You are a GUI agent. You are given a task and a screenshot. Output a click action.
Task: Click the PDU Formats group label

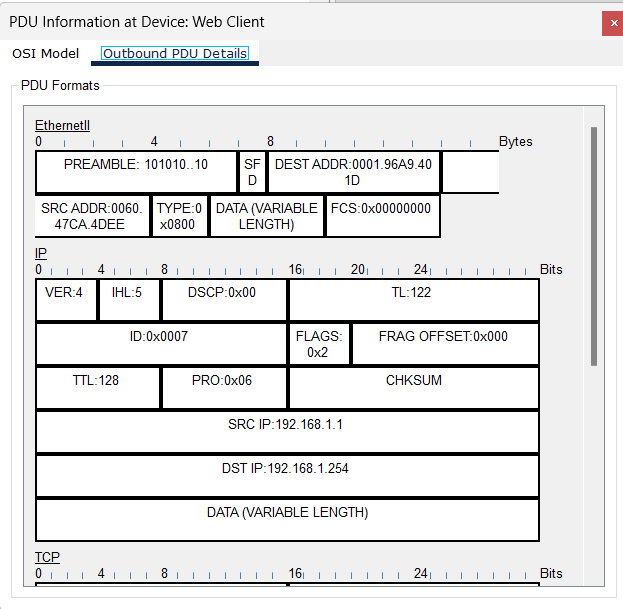(x=60, y=85)
